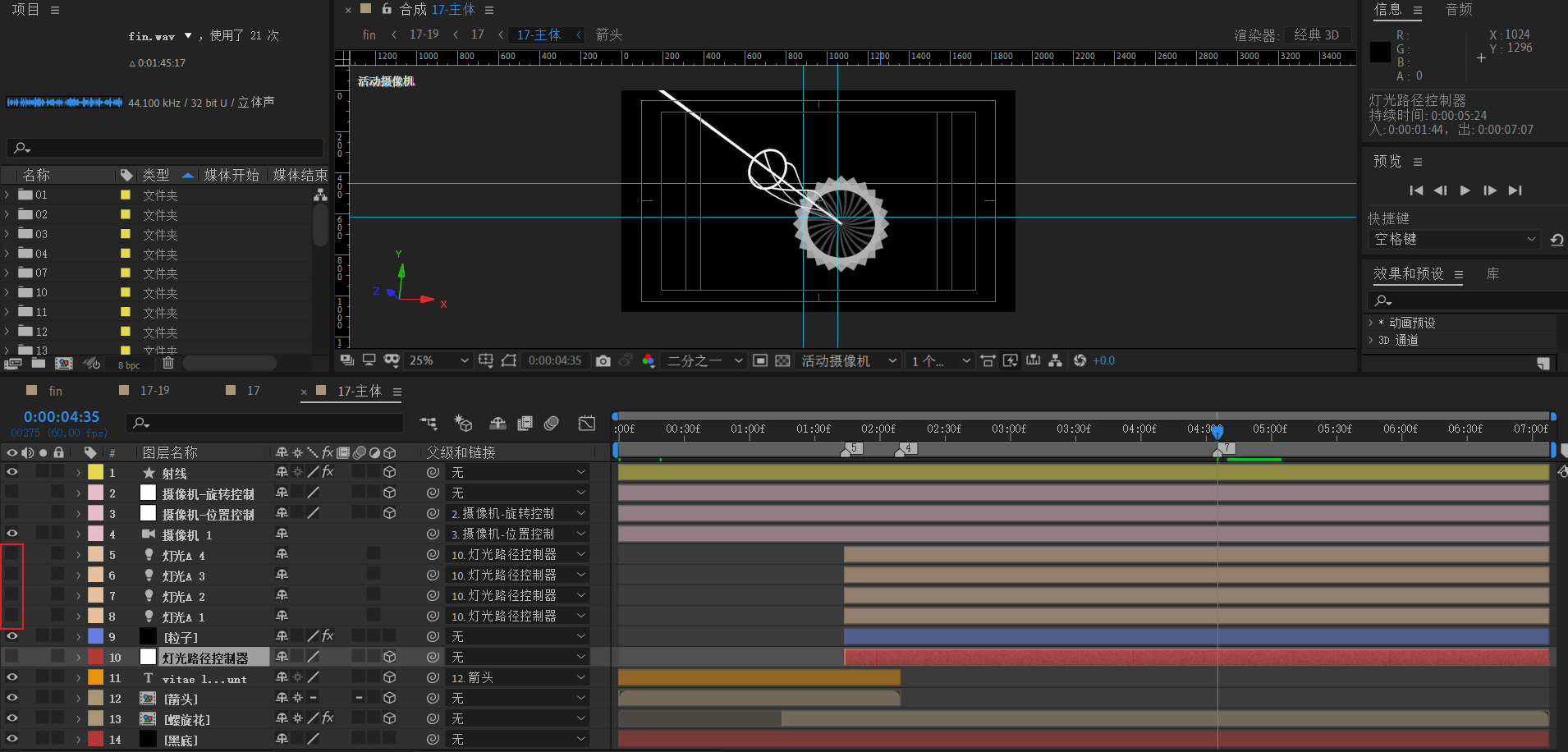Viewport: 1568px width, 752px height.
Task: Switch to 17-19 timeline tab
Action: point(154,391)
